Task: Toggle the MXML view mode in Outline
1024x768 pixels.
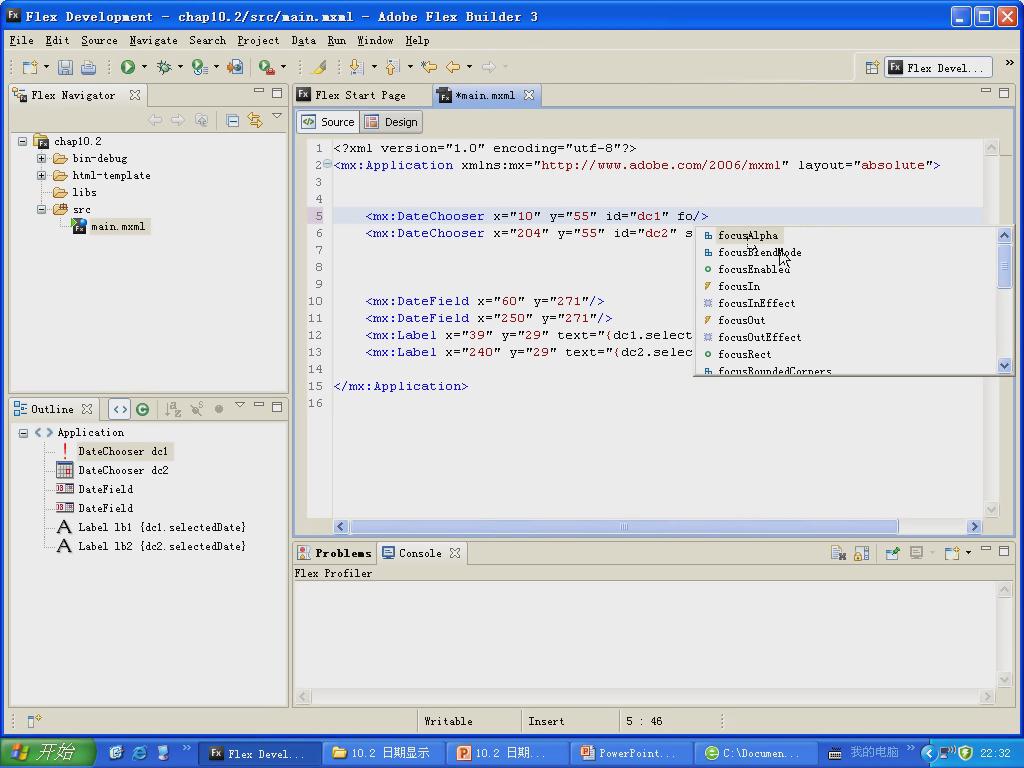Action: tap(120, 409)
